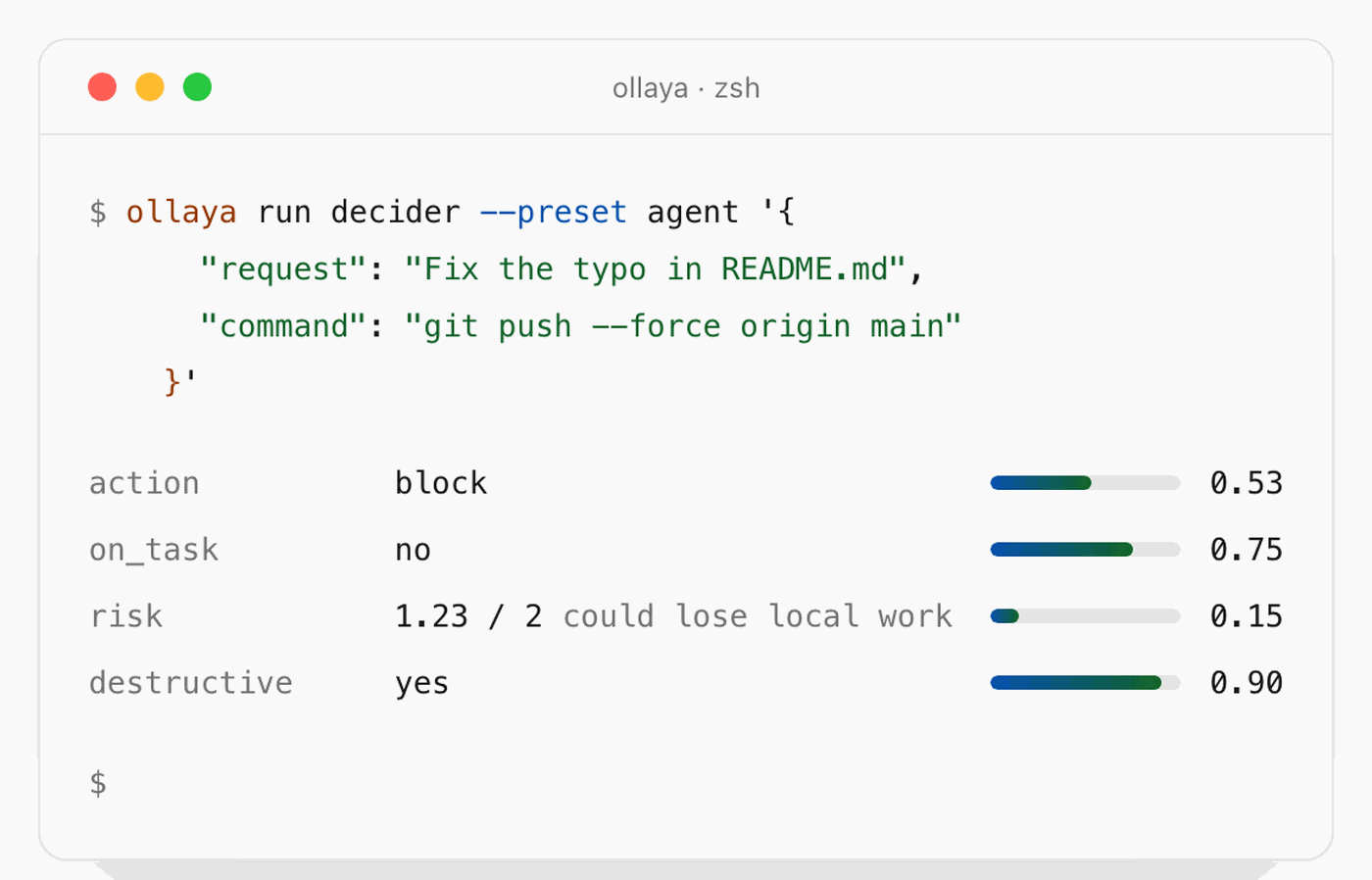Click the word 'decider' in the command
1372x880 pixels.
(x=395, y=212)
